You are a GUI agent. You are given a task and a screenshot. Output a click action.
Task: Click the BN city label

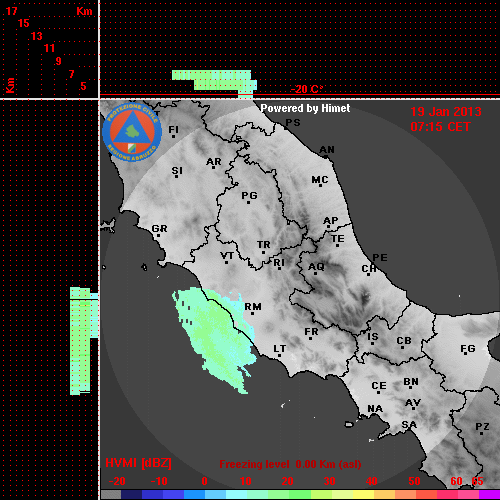(x=411, y=382)
